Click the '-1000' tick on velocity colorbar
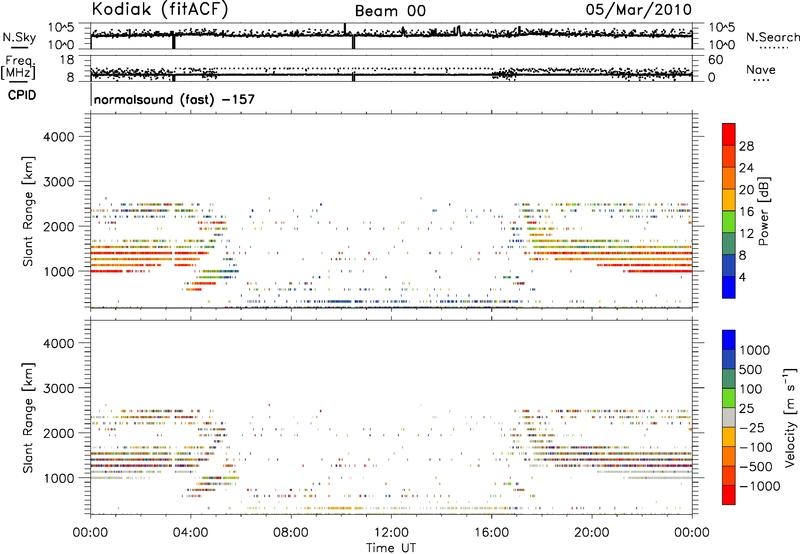This screenshot has height=554, width=800. (759, 486)
